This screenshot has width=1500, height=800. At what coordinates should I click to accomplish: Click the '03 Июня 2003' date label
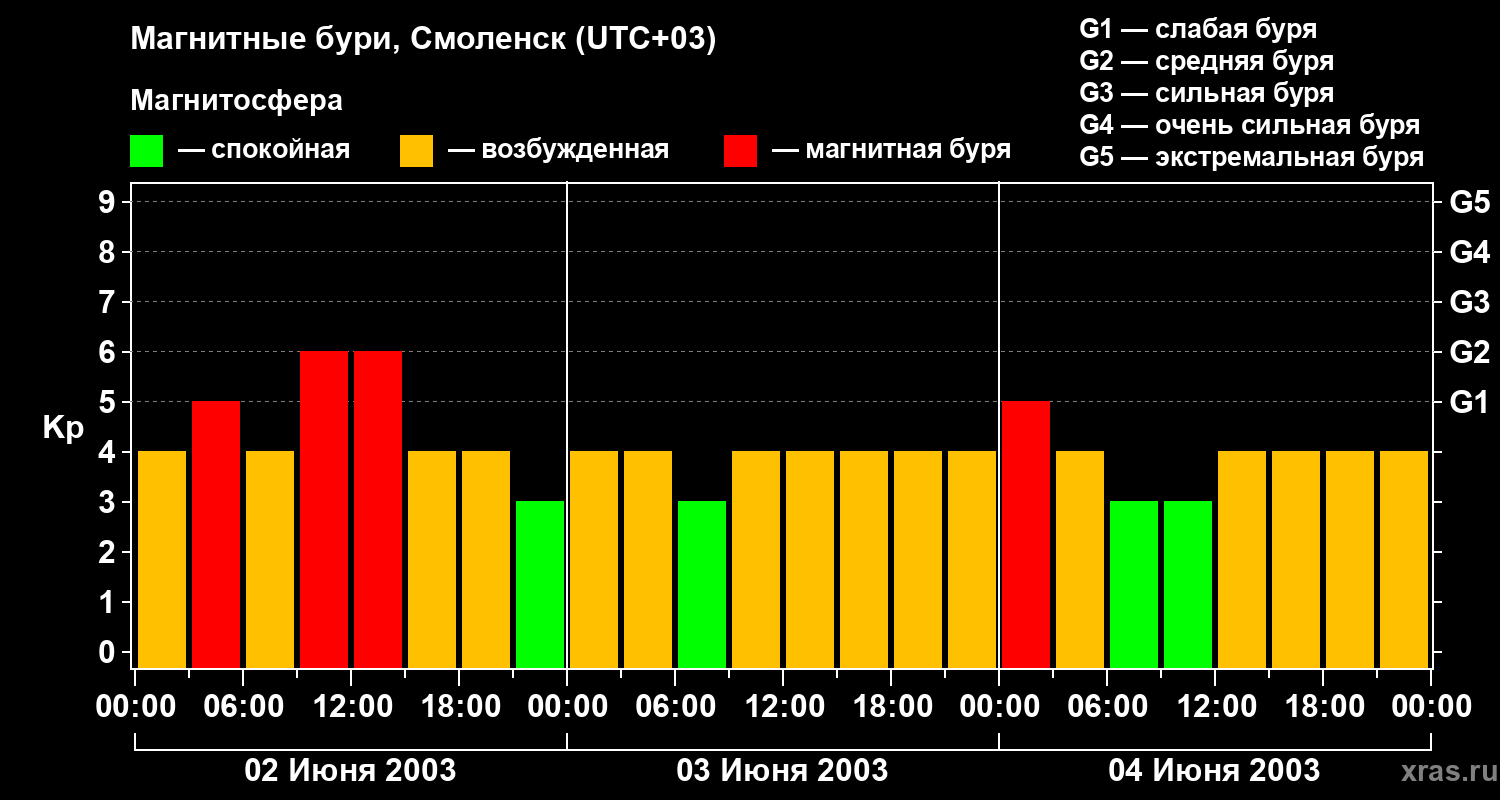[783, 771]
